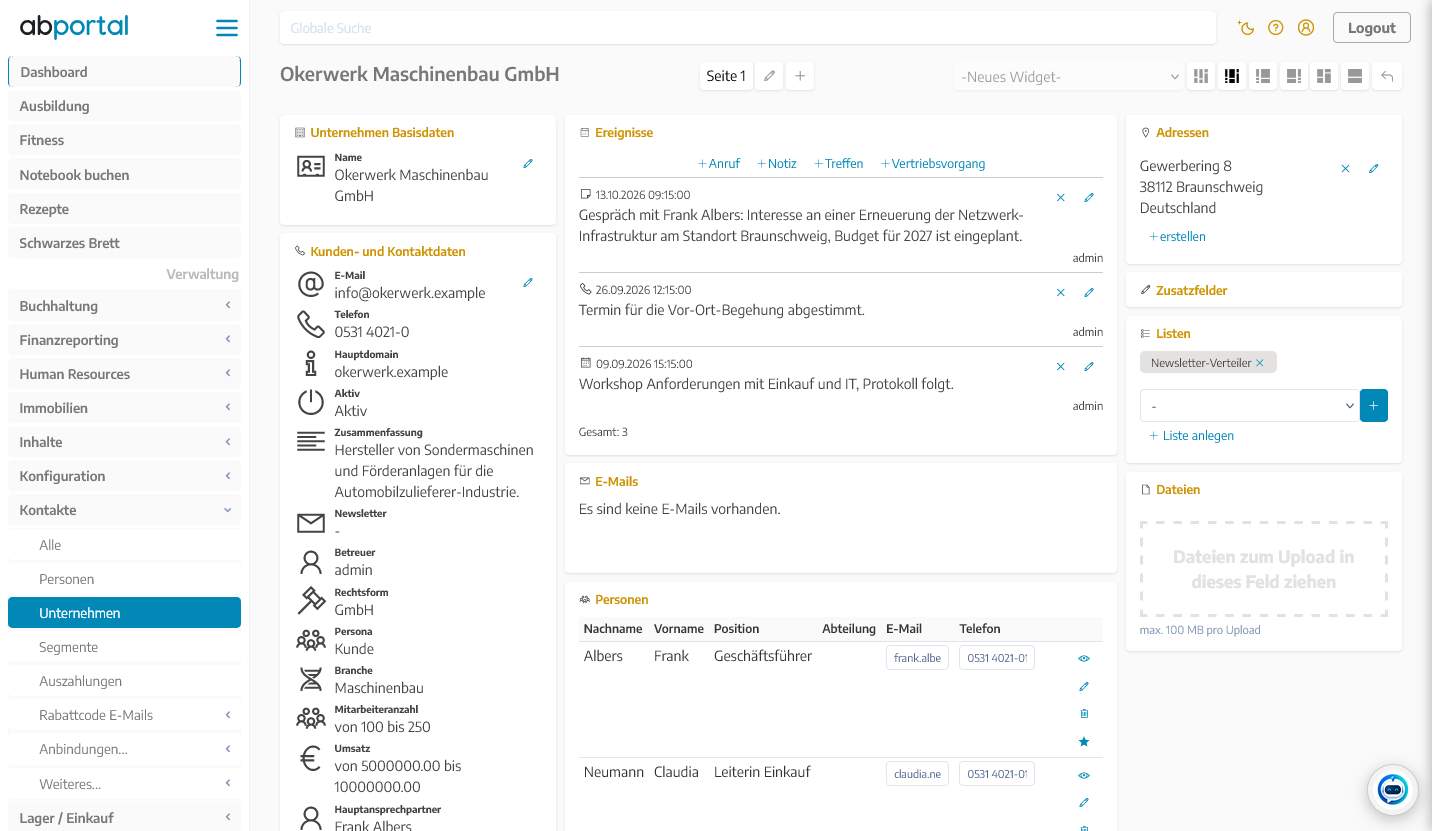The height and width of the screenshot is (831, 1432).
Task: Delete the 09.09.2026 workshop event
Action: [x=1061, y=367]
